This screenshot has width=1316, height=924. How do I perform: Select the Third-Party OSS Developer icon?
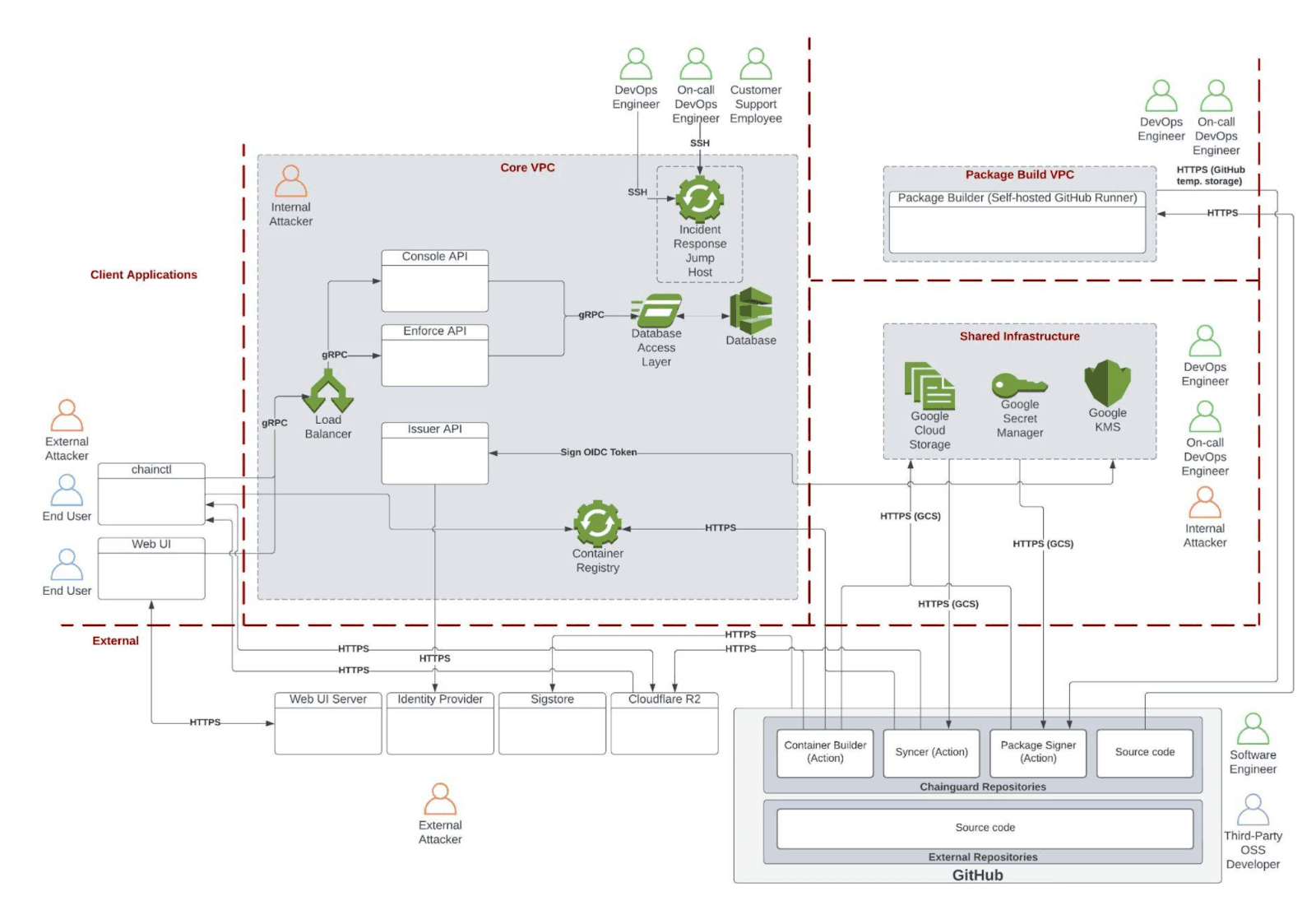[x=1253, y=810]
